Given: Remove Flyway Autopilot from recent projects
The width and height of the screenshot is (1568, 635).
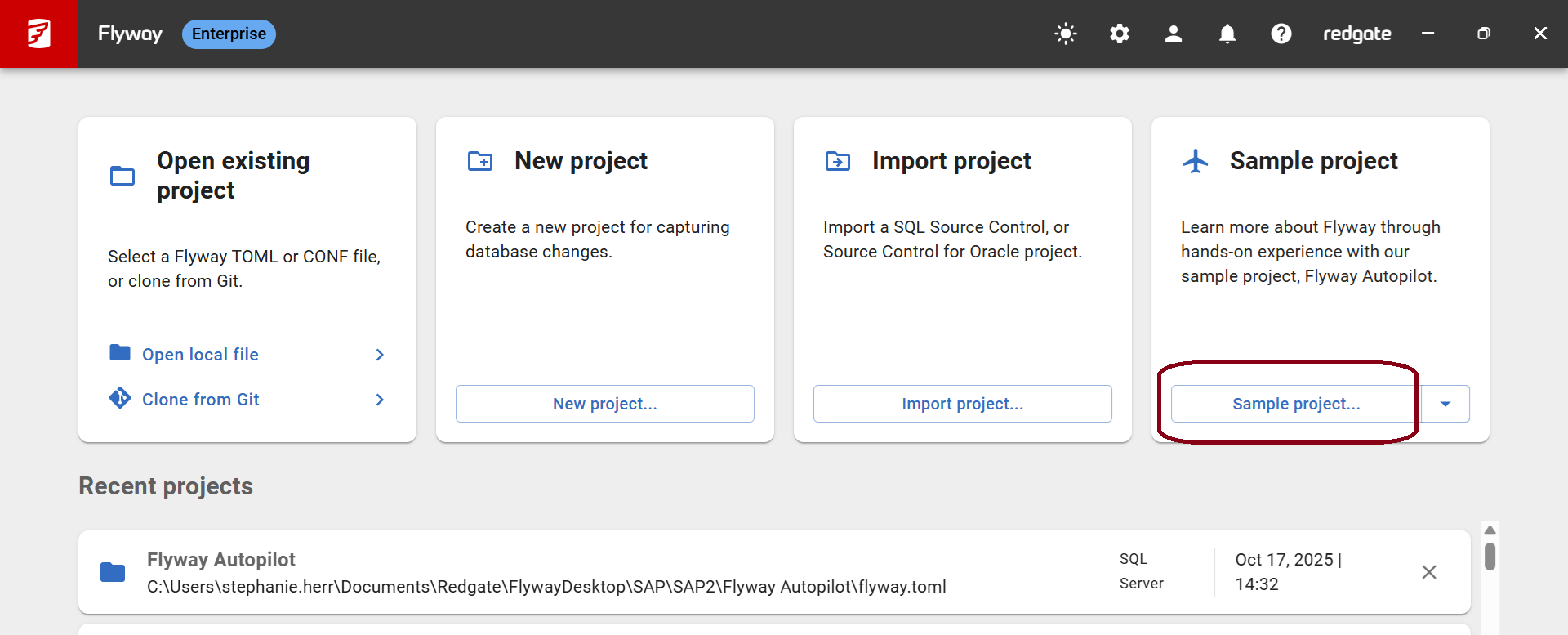Looking at the screenshot, I should coord(1429,572).
